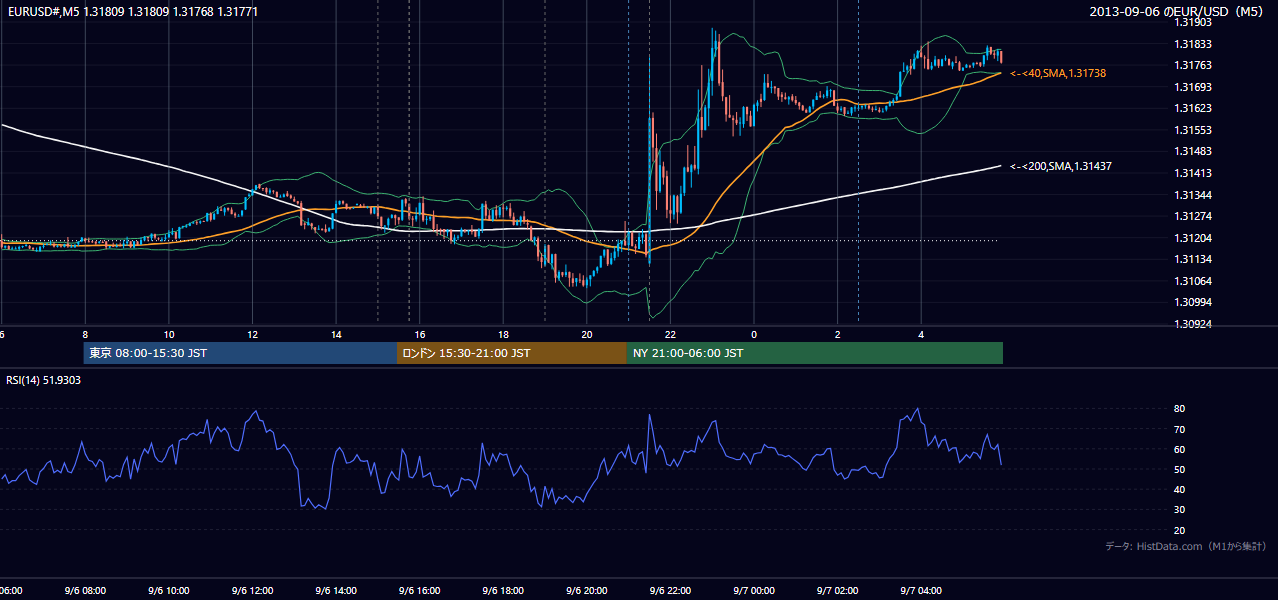Viewport: 1278px width, 600px height.
Task: Click the '9/6 12:00' bottom time label
Action: (x=252, y=590)
